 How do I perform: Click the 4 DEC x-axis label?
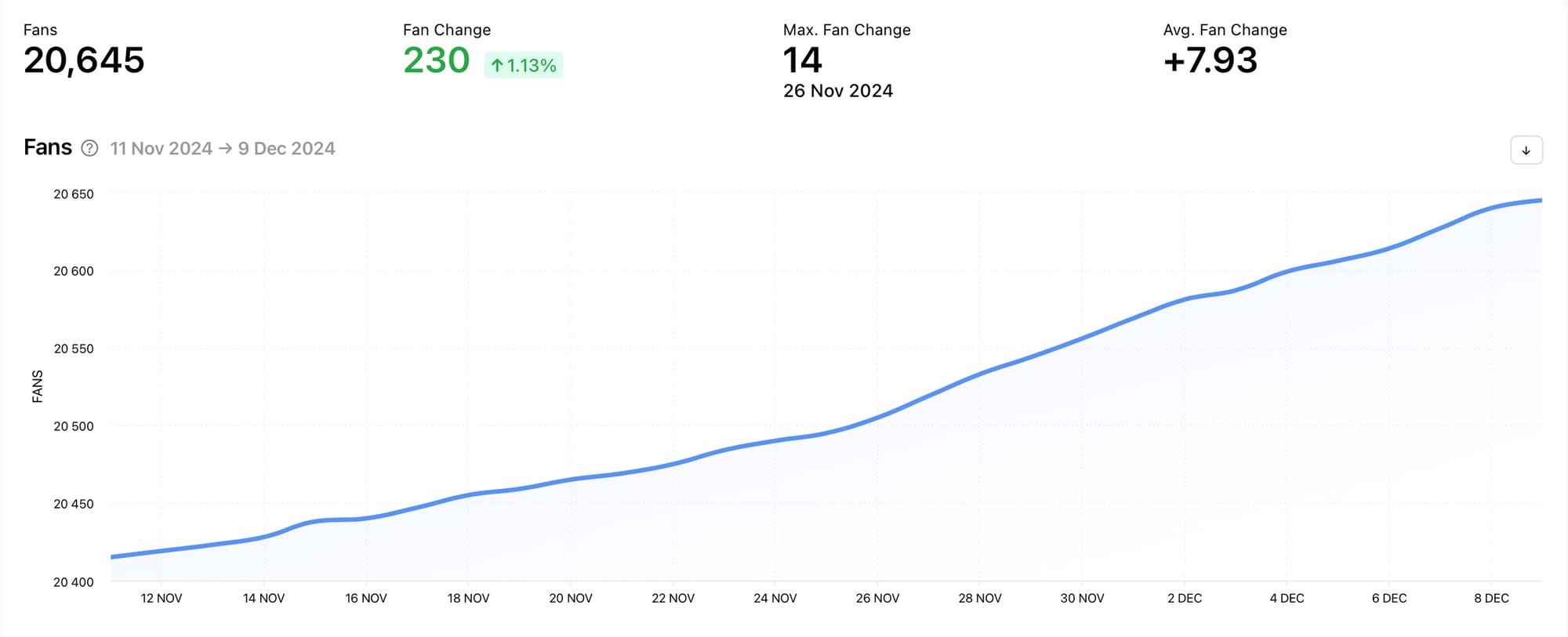[x=1287, y=598]
